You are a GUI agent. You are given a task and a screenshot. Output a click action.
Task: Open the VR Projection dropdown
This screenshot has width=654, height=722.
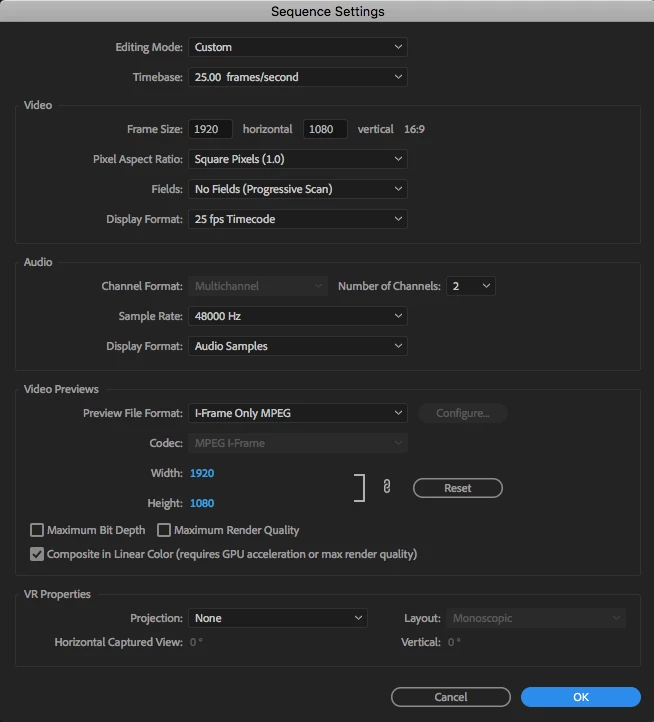pos(278,618)
